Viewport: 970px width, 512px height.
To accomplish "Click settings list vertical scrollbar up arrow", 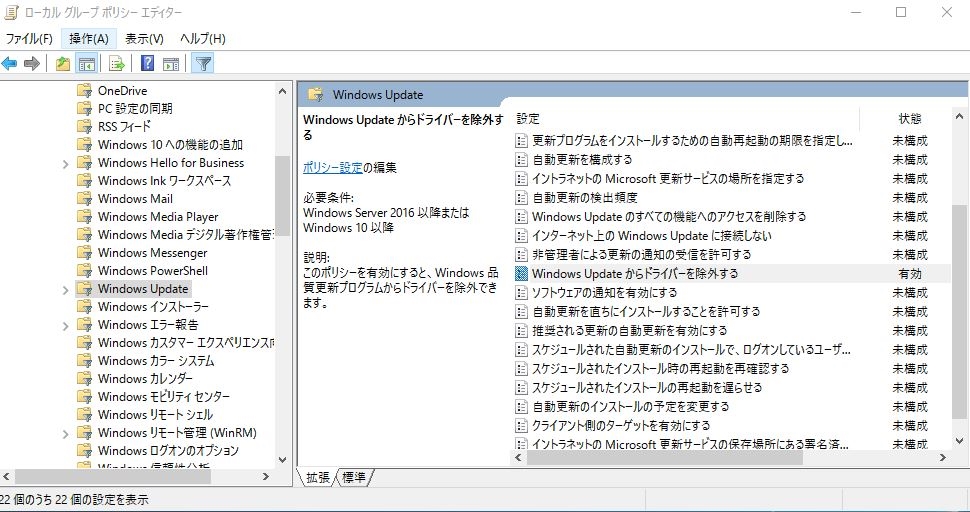I will click(x=959, y=117).
